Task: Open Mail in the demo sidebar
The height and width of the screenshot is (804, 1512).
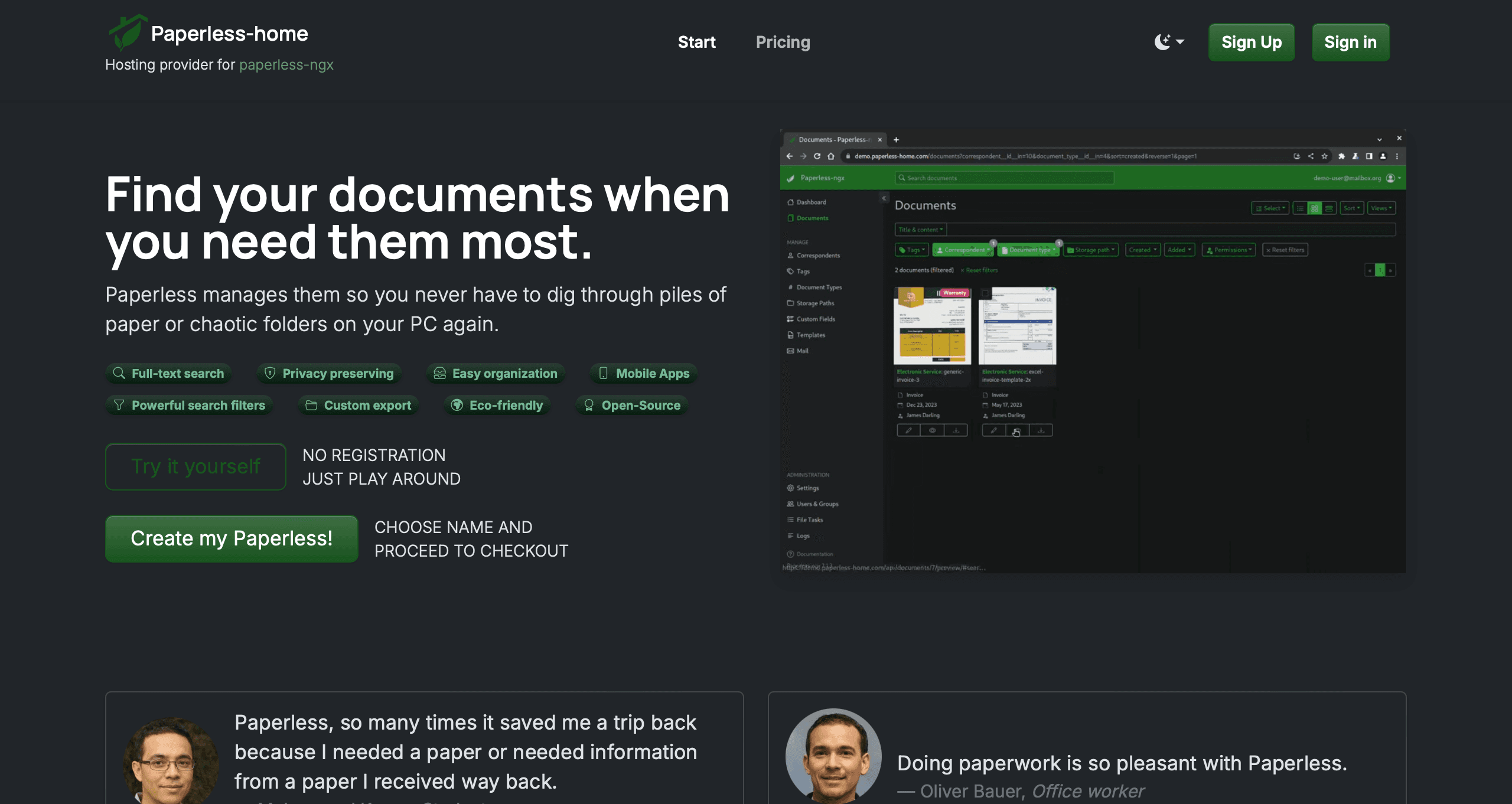Action: click(797, 351)
